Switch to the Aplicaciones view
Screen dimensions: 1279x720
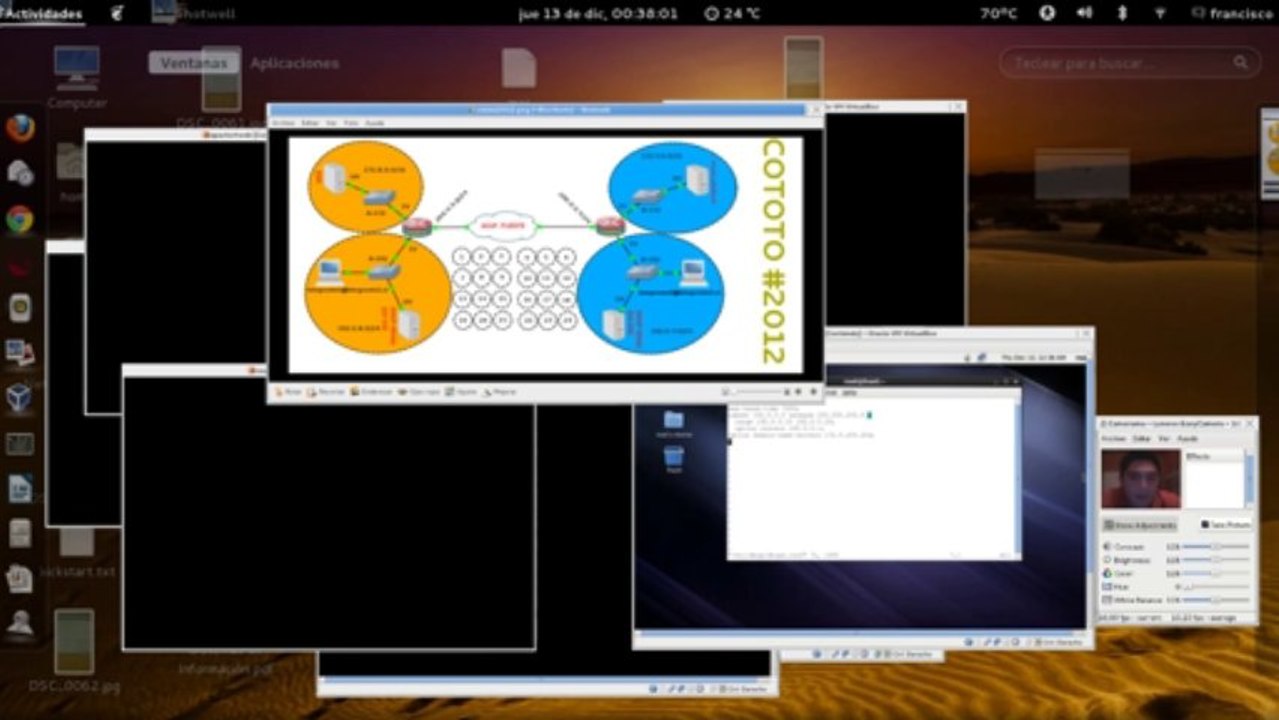(294, 62)
